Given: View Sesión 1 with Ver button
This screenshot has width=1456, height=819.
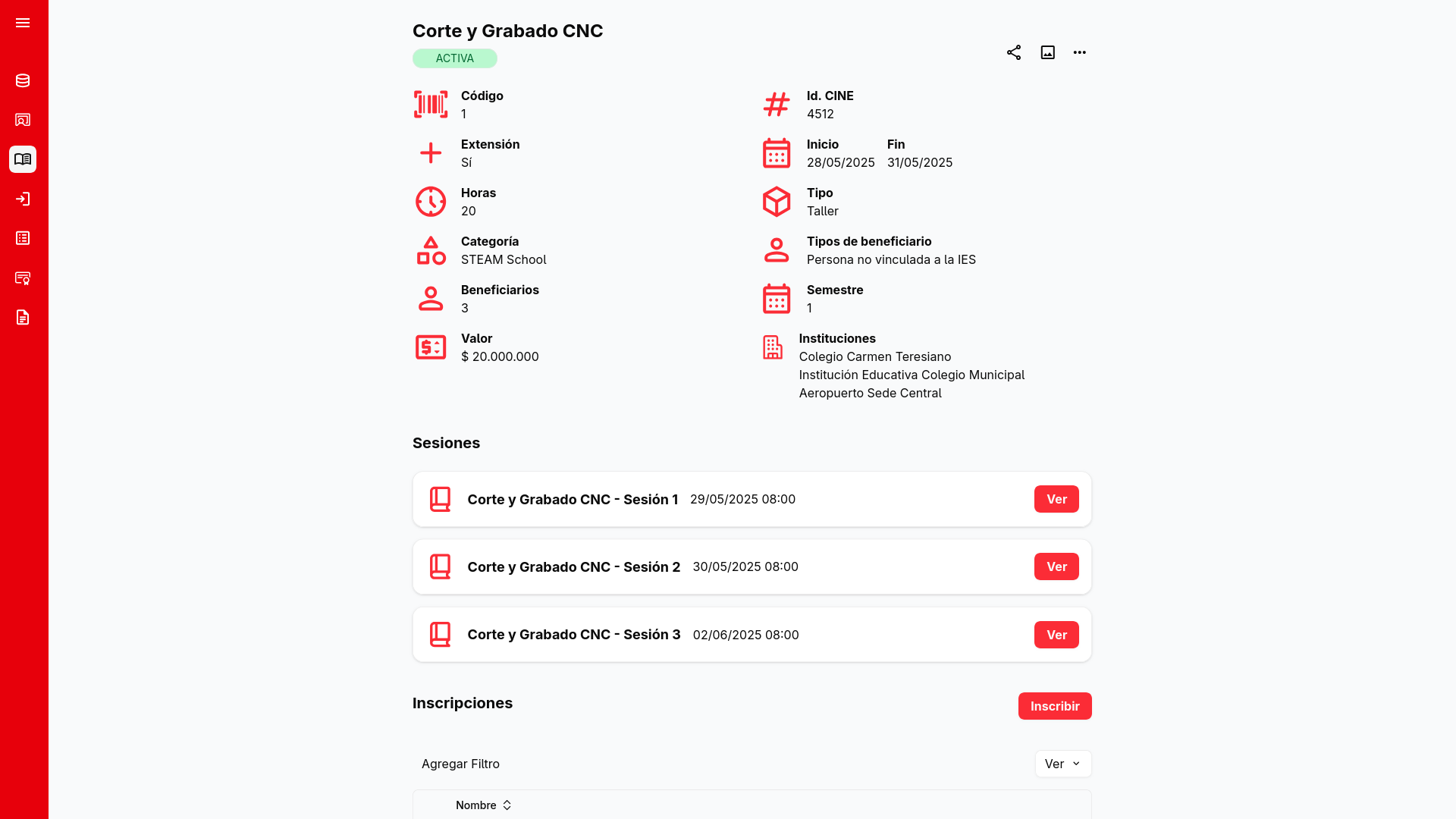Looking at the screenshot, I should point(1056,499).
